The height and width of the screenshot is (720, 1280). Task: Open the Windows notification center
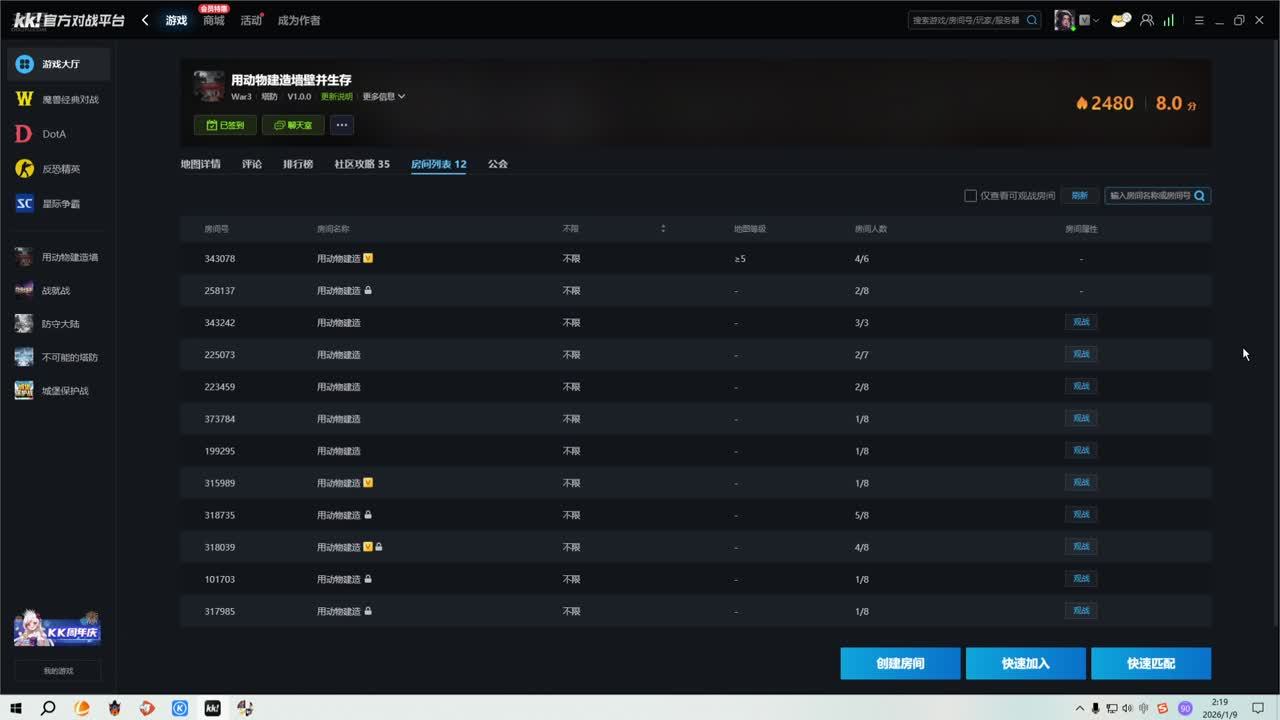(x=1258, y=708)
